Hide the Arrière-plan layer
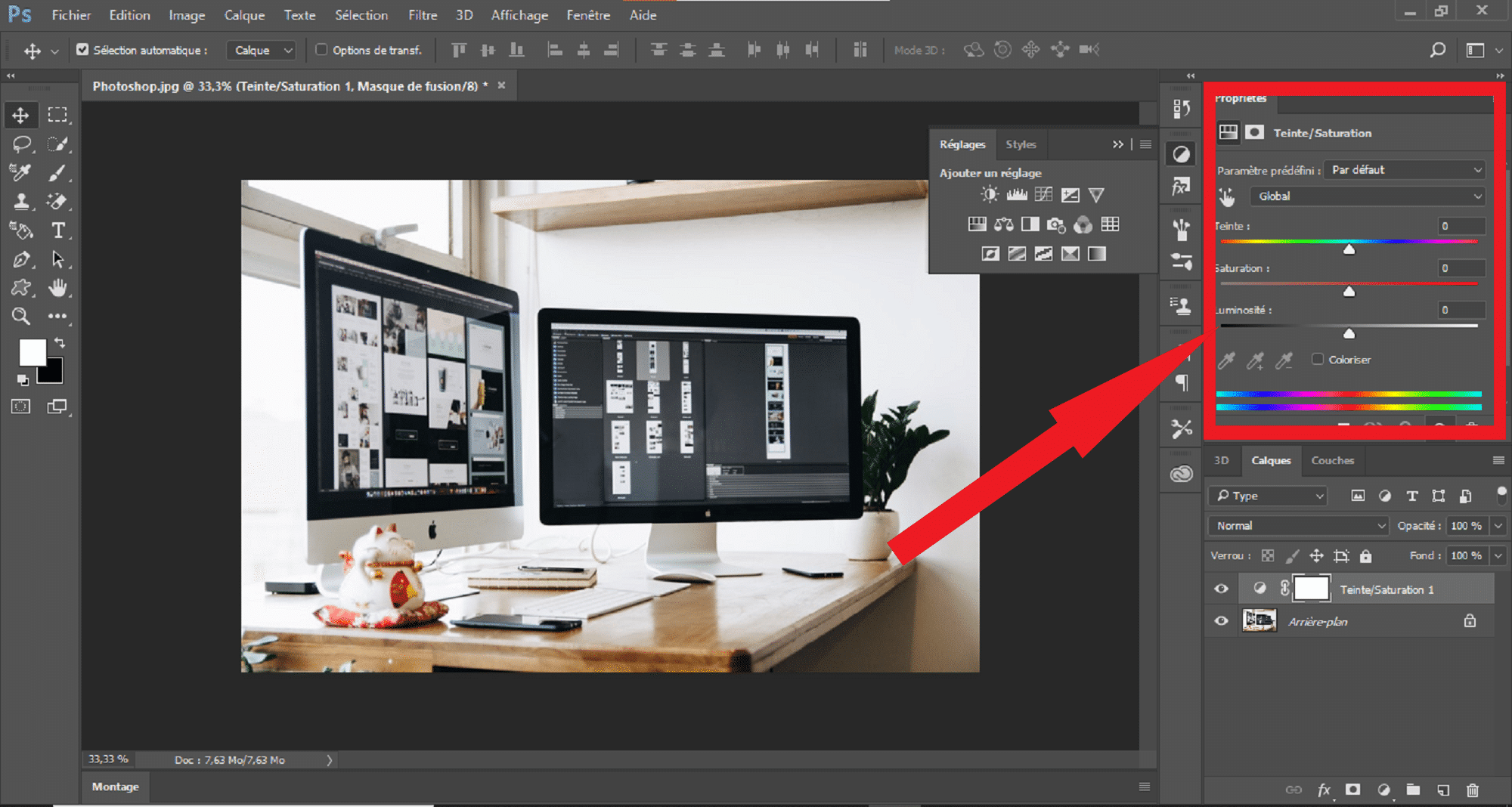The height and width of the screenshot is (807, 1512). coord(1221,621)
